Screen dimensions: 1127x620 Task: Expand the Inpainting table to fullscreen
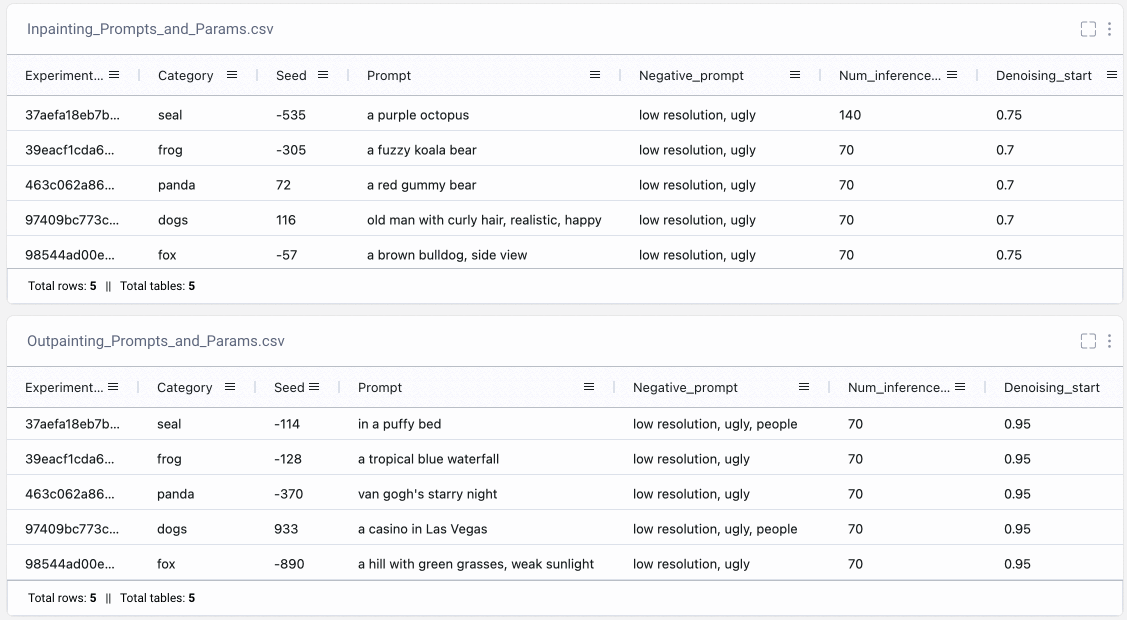[1088, 29]
